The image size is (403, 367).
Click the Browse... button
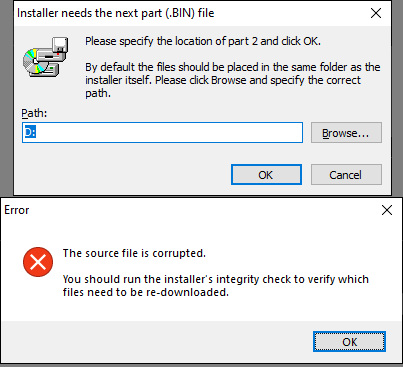[346, 133]
